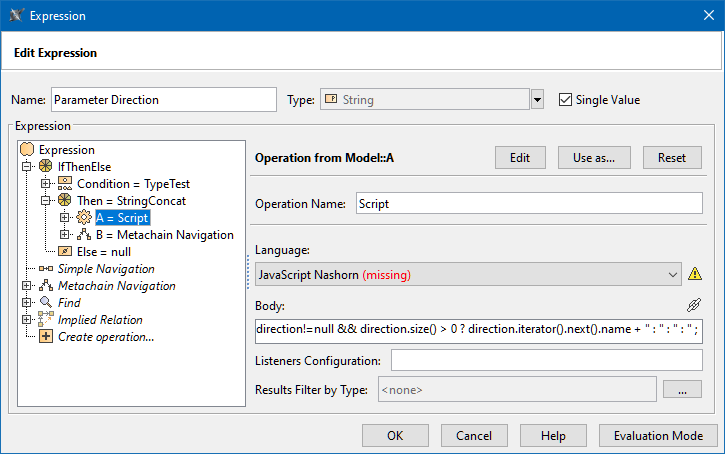Select the Else = null tree item
The image size is (725, 454).
(103, 252)
